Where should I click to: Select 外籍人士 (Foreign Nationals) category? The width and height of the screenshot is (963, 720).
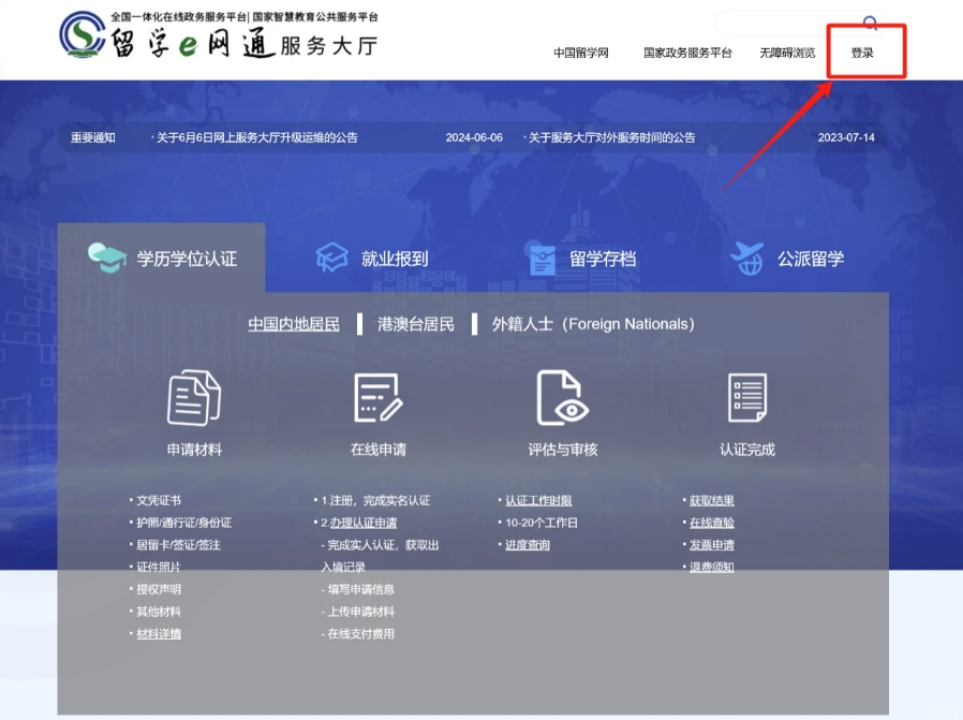coord(593,324)
